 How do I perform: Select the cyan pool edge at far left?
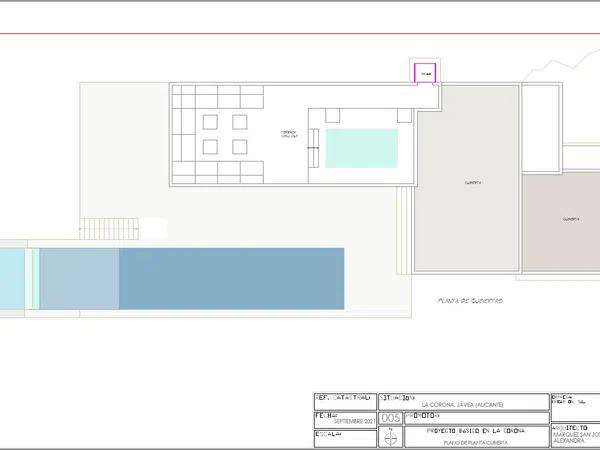click(x=11, y=279)
